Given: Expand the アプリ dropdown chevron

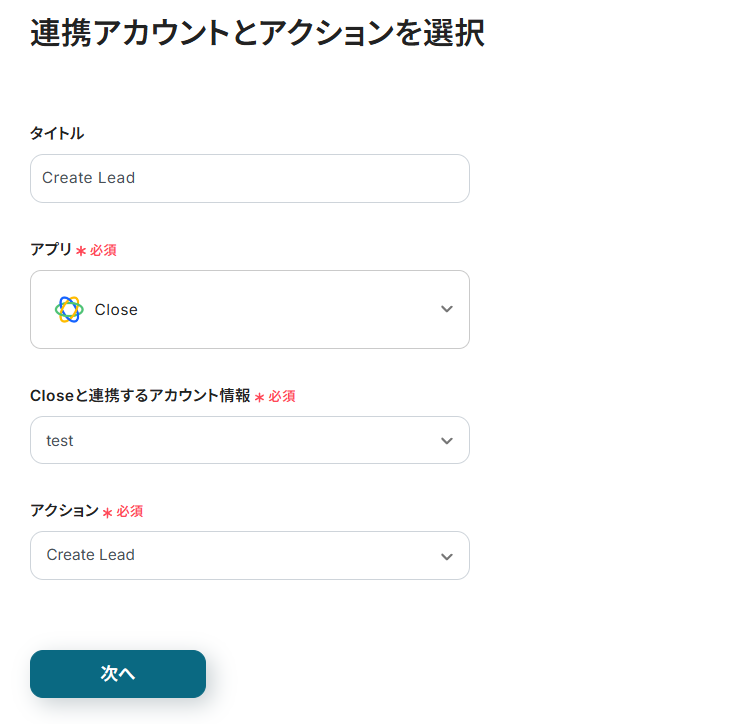Looking at the screenshot, I should (x=447, y=310).
